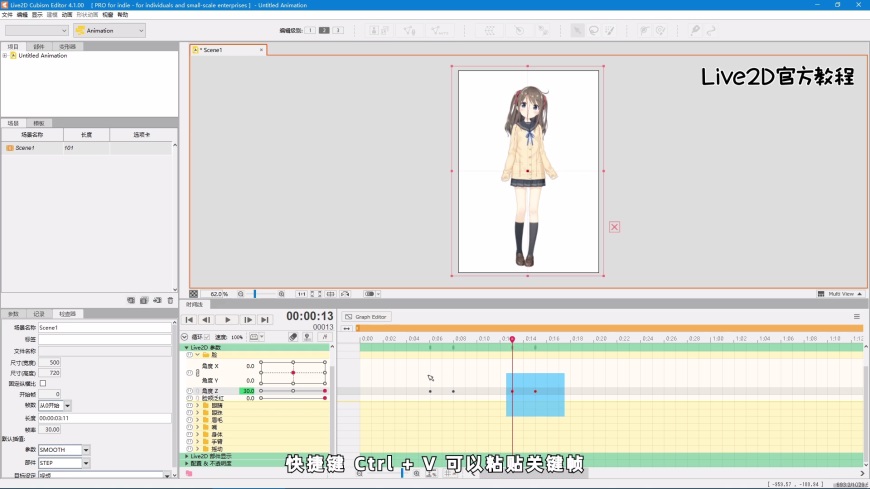
Task: Expand the Live2D 部件显示 section
Action: [186, 456]
